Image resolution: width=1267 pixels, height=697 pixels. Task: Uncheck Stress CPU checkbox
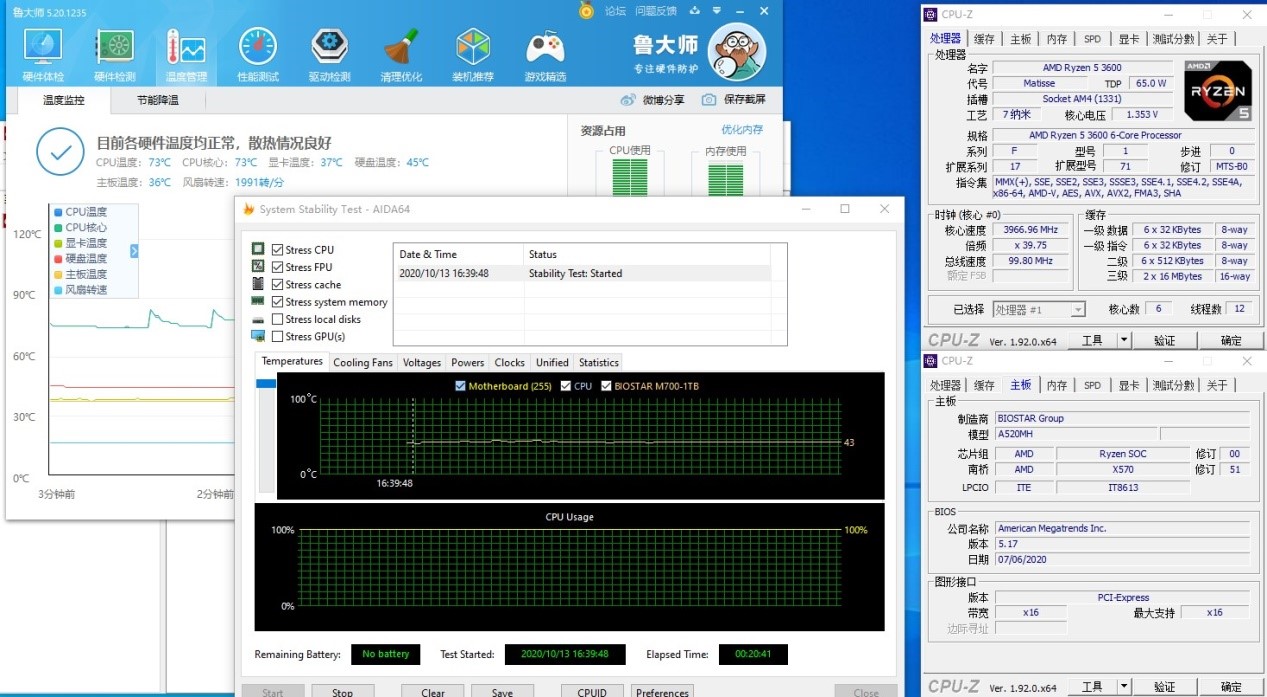click(x=278, y=249)
